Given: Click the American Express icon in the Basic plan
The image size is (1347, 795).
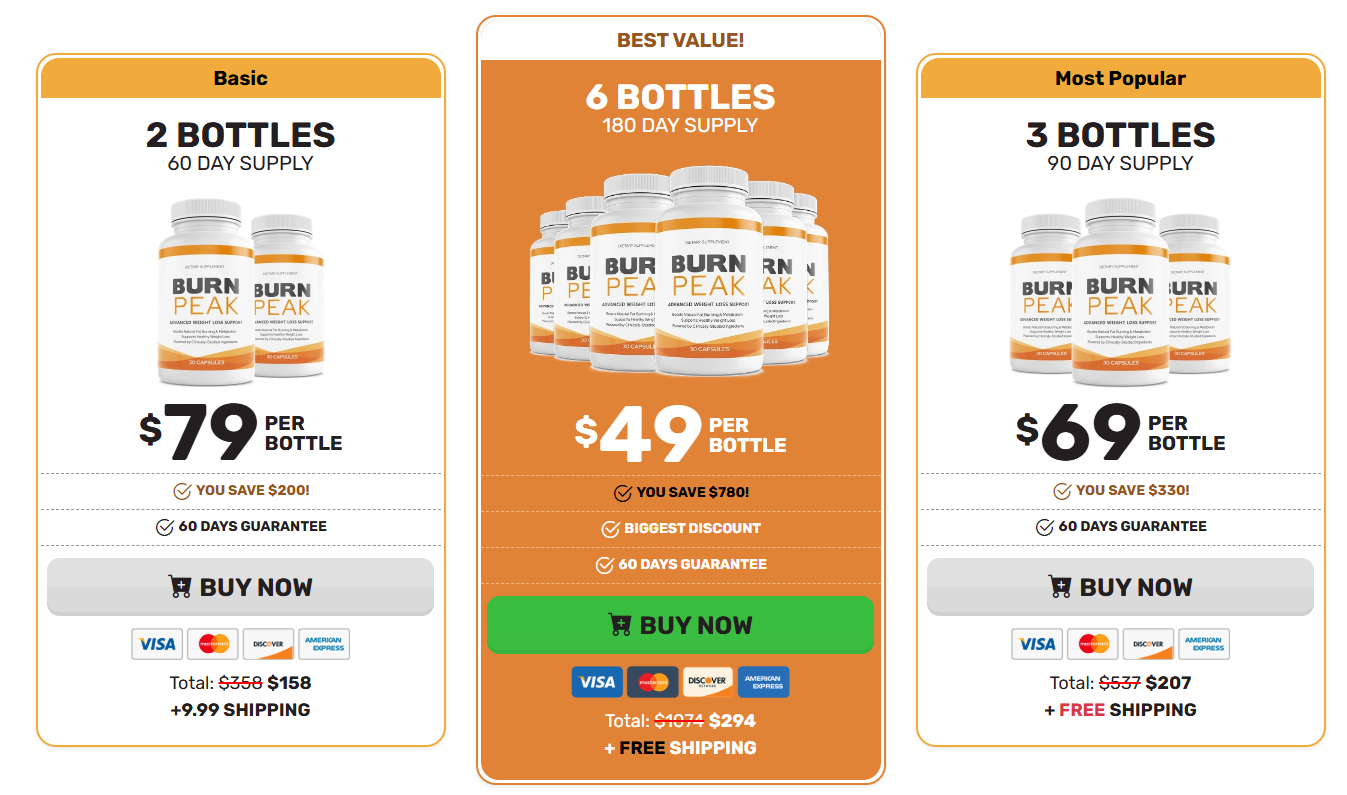Looking at the screenshot, I should click(324, 644).
